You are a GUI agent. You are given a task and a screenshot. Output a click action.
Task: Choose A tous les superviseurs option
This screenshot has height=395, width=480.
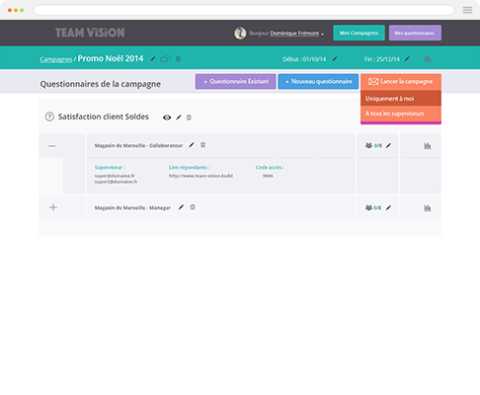[401, 114]
